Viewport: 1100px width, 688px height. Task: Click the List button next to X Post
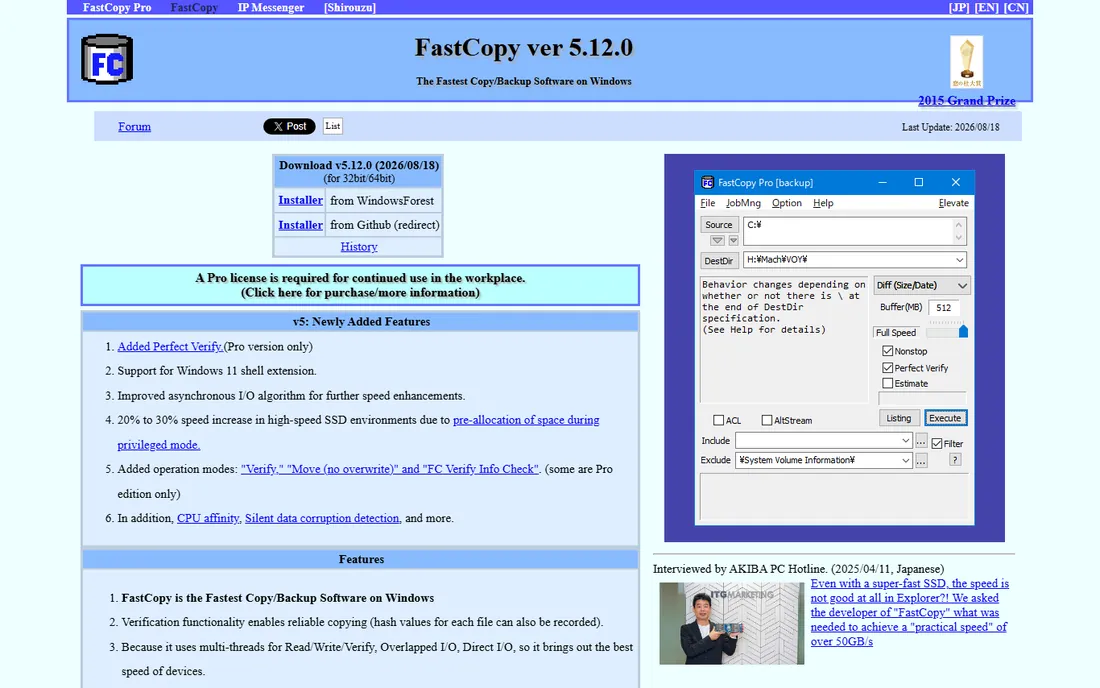333,126
